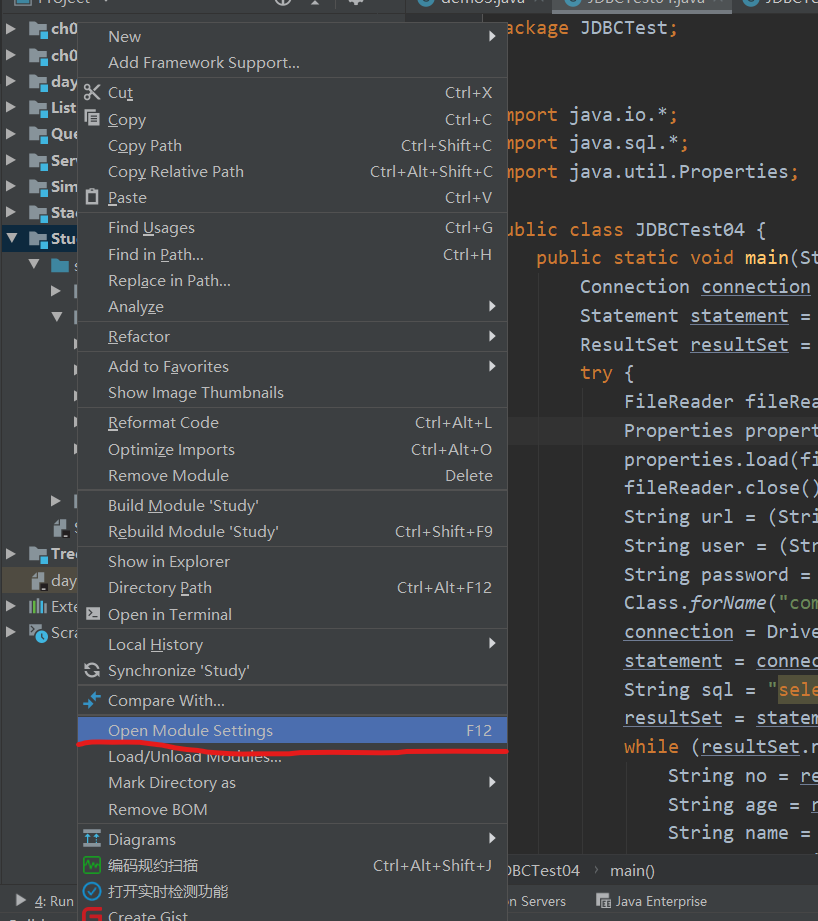Select Remove BOM menu item

[x=292, y=809]
